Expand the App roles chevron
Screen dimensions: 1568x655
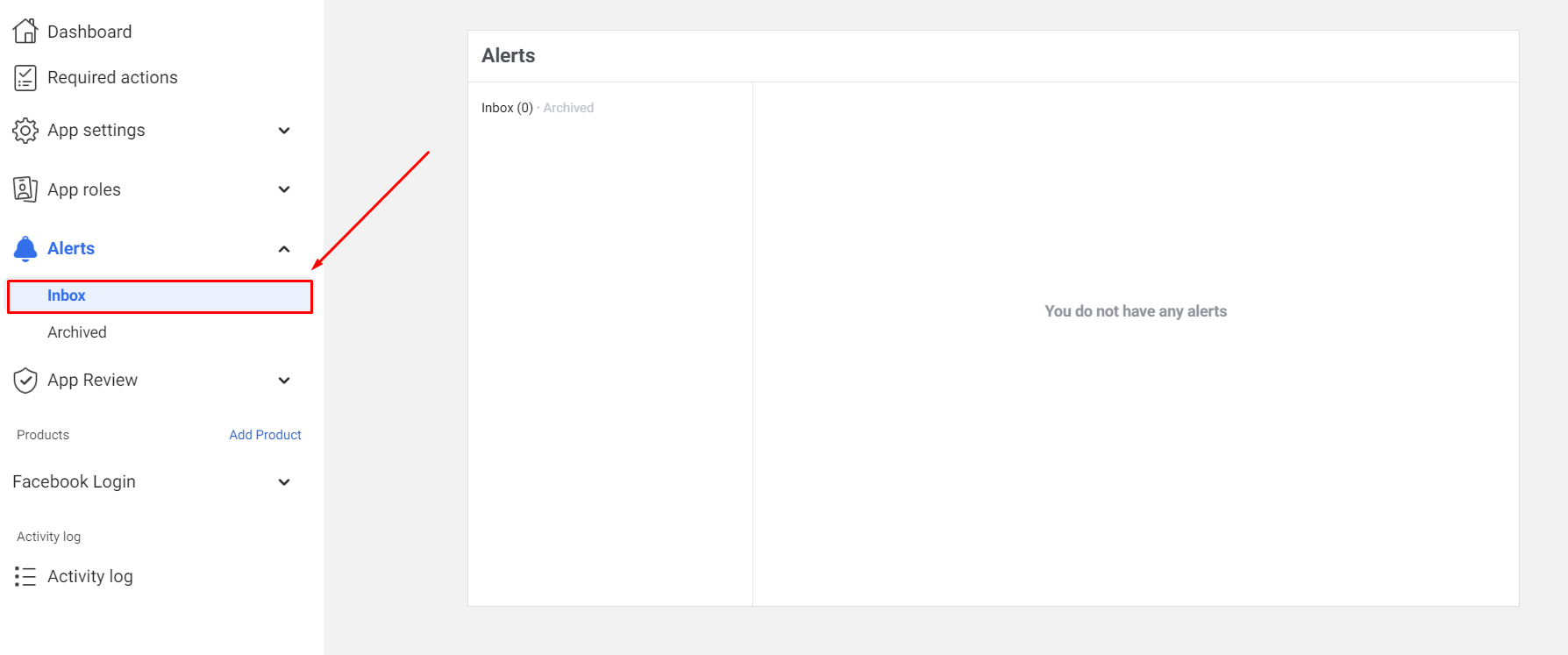click(x=284, y=189)
